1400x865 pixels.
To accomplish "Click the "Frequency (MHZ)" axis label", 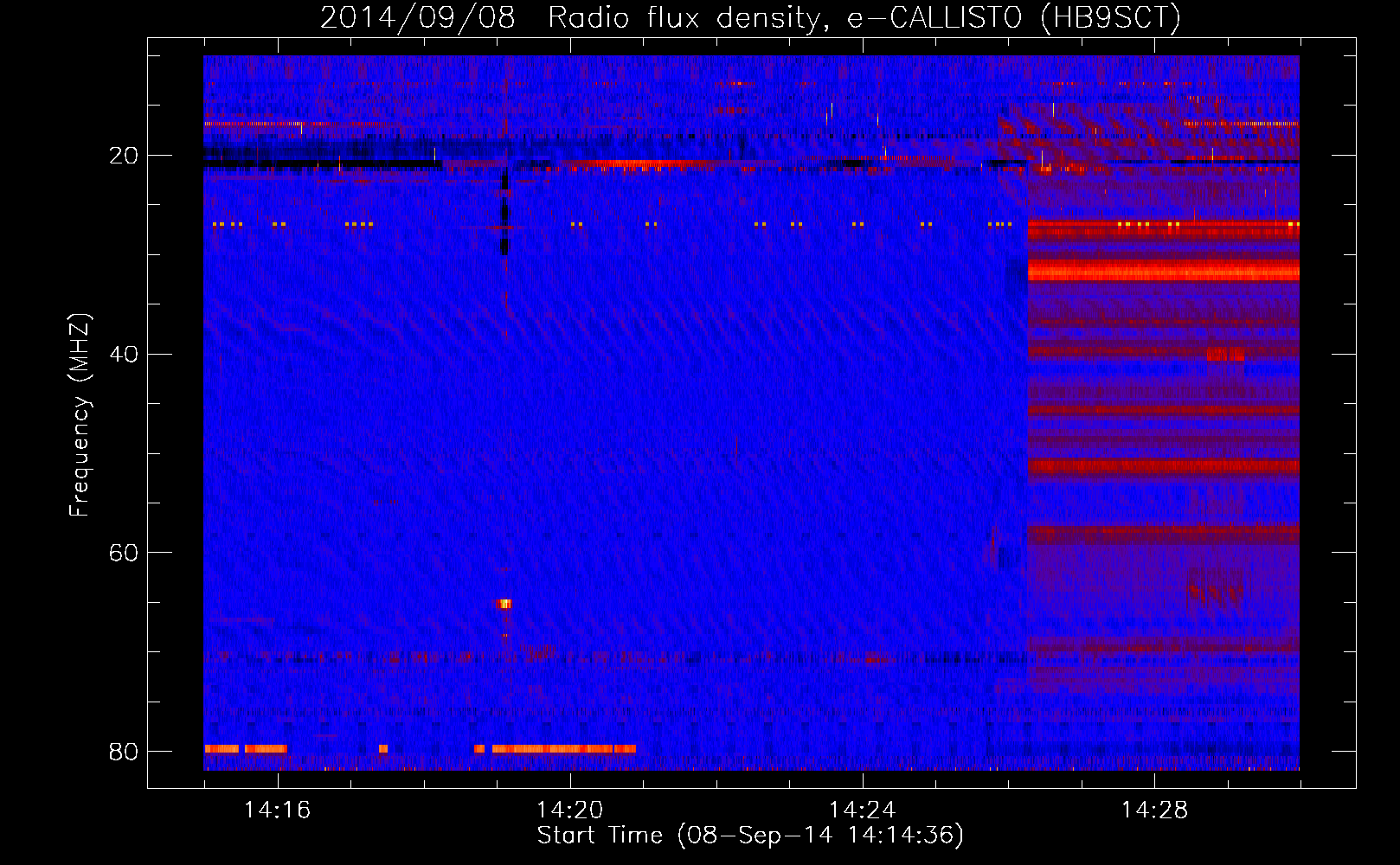I will (x=80, y=415).
